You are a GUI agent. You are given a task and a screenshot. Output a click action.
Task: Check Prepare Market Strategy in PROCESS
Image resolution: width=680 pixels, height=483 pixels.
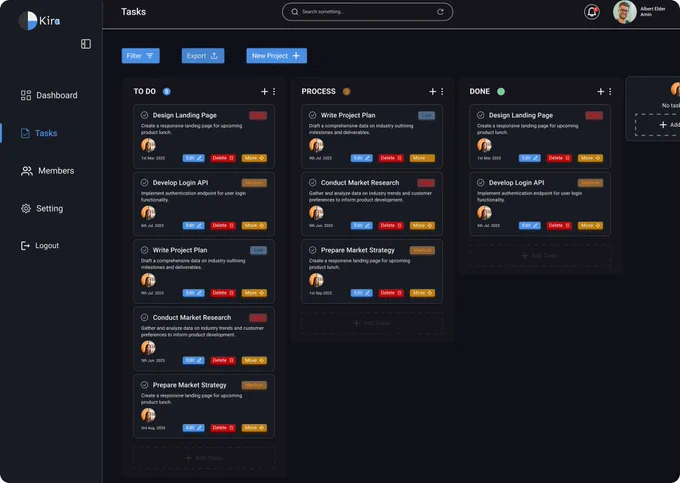[312, 250]
